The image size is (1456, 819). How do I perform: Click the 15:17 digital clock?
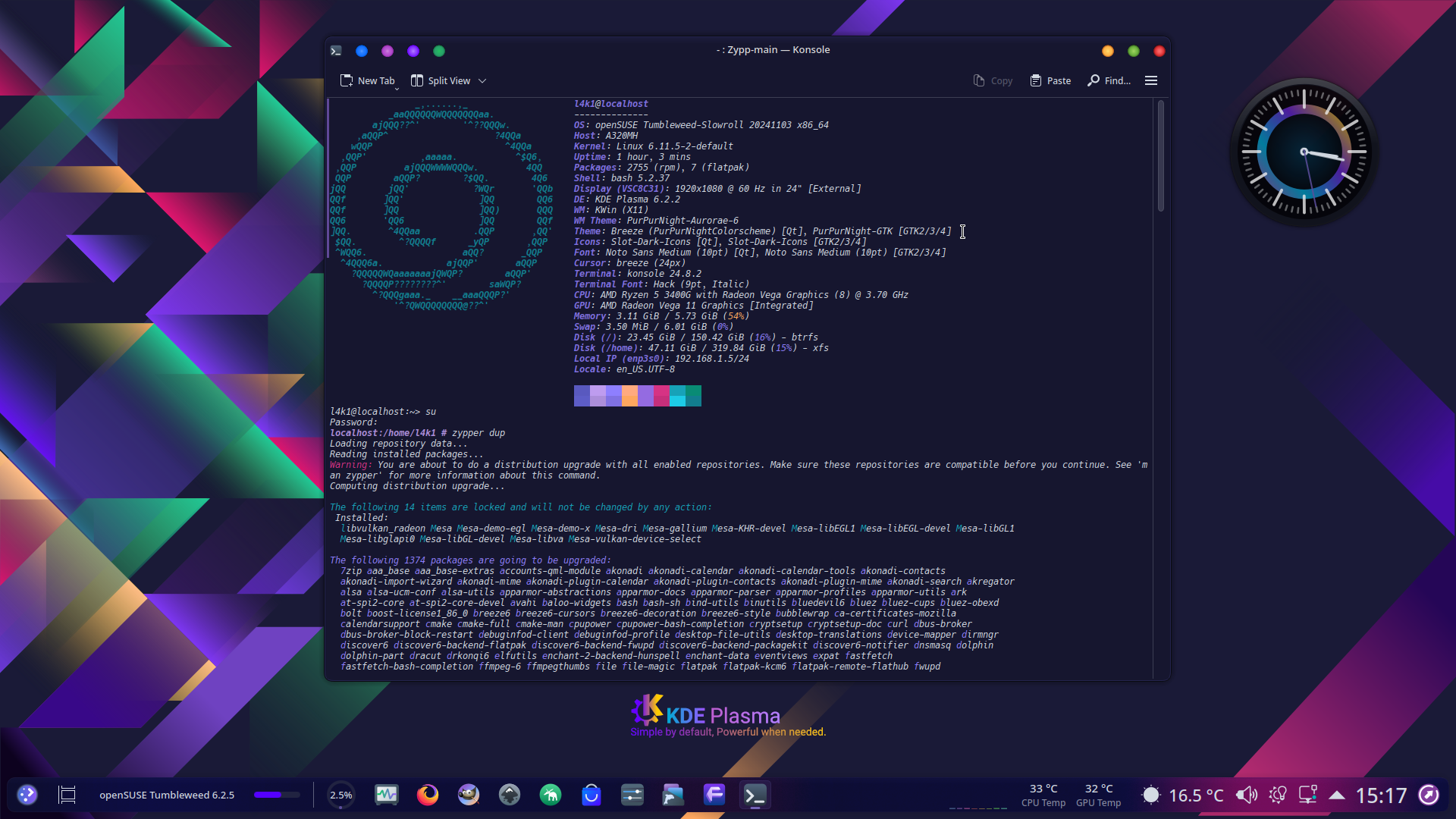[x=1381, y=795]
